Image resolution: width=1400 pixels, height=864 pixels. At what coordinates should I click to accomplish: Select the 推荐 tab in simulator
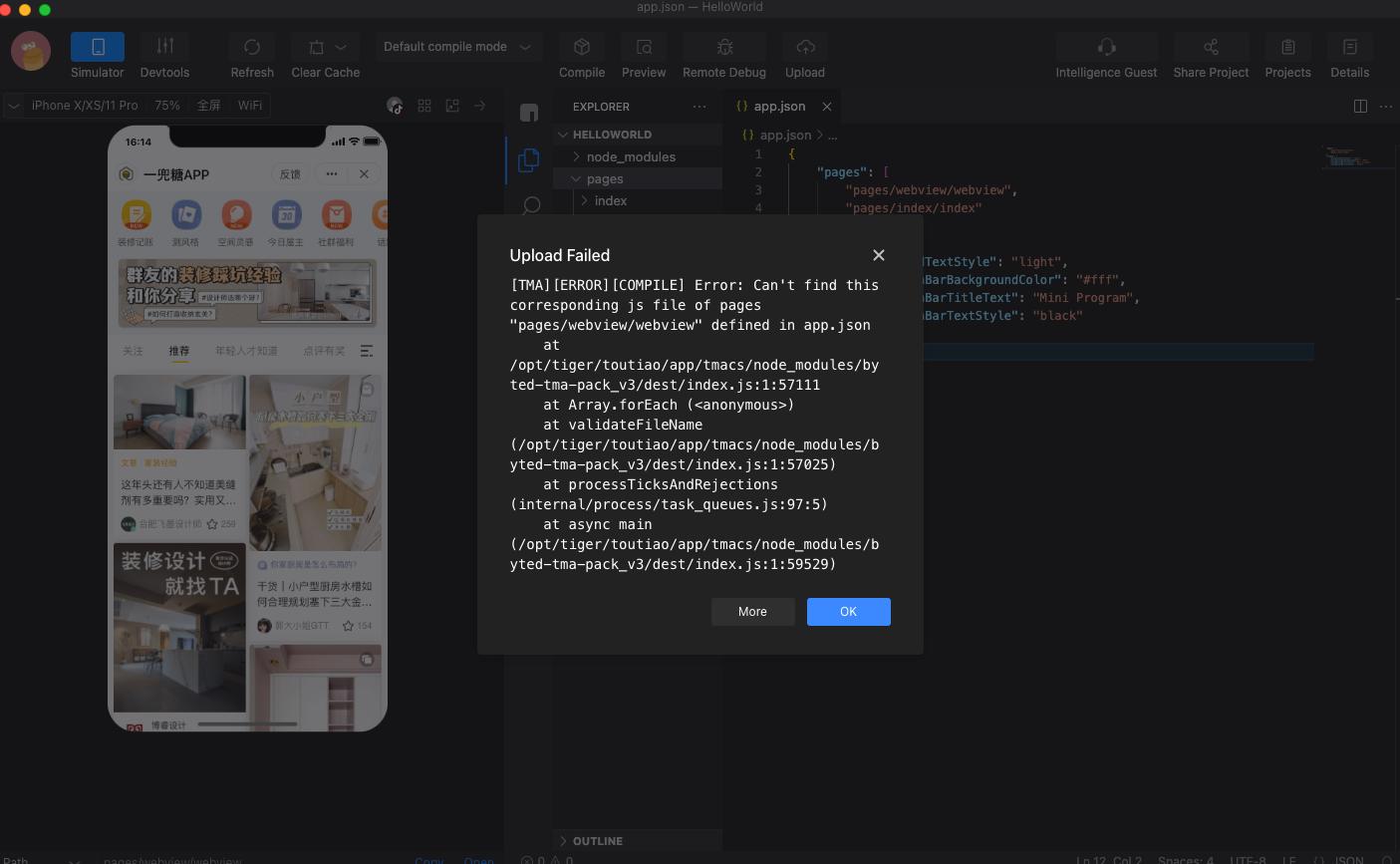179,351
